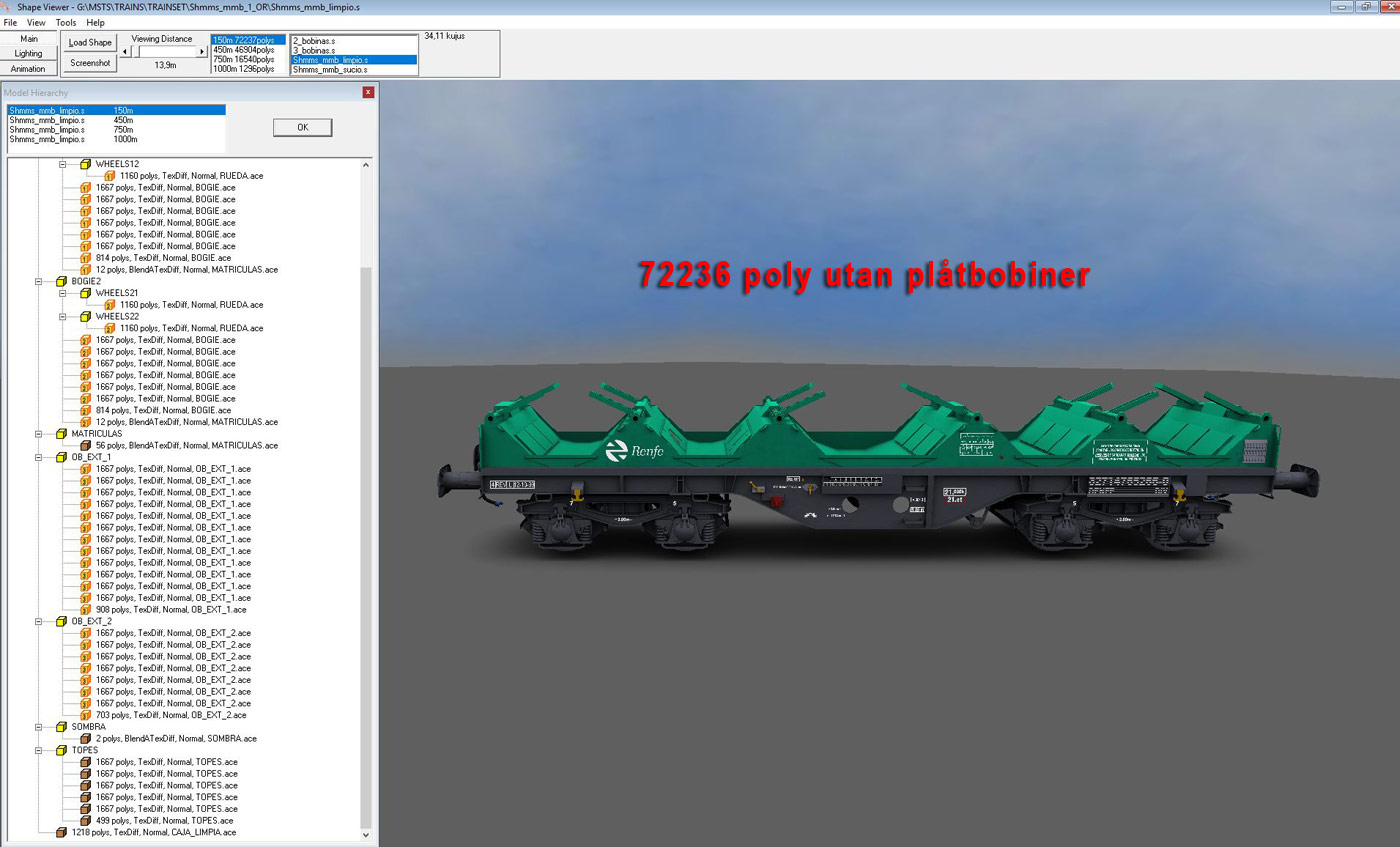Screen dimensions: 1400x847
Task: Click the orange mesh icon for 908 polys OB_EXT_1.ace
Action: tap(85, 609)
